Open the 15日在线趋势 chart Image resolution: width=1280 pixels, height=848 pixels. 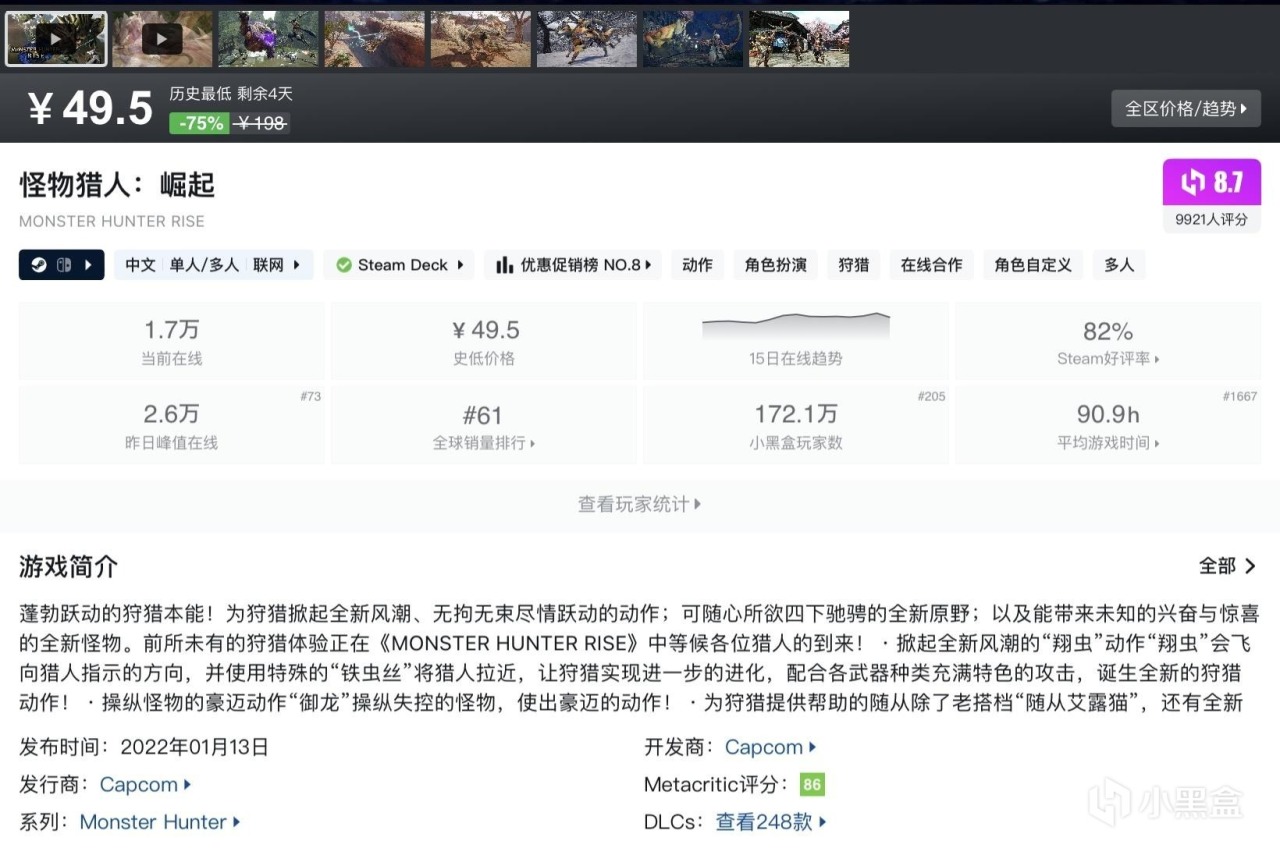point(796,341)
